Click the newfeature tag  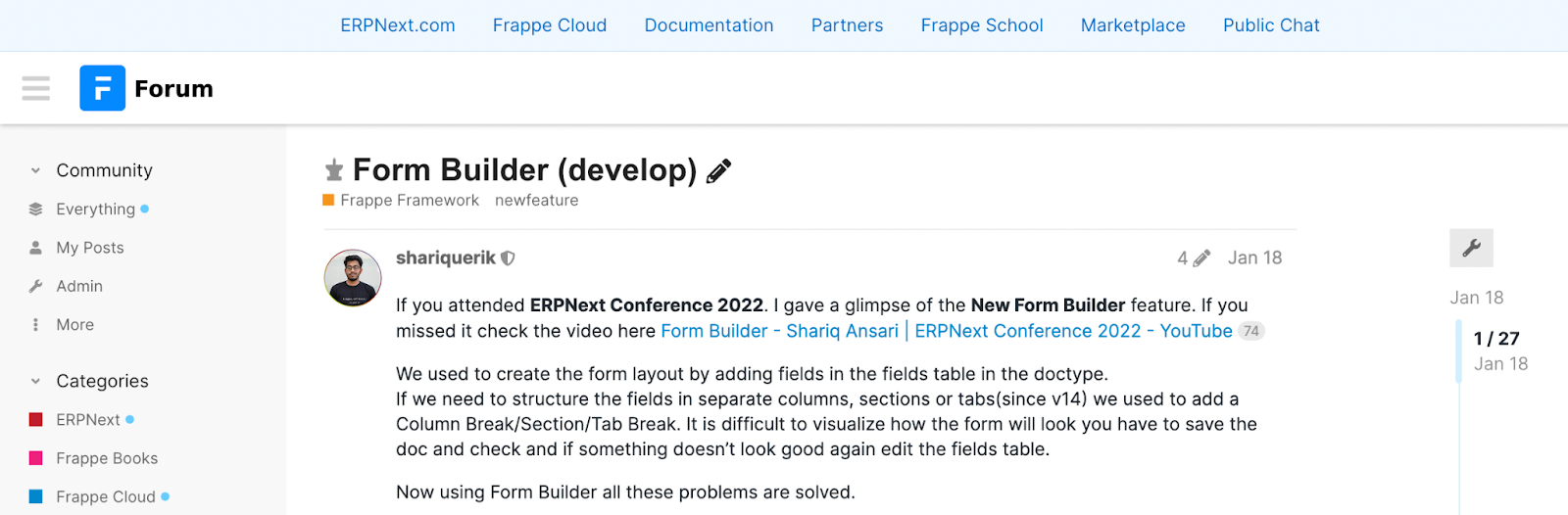click(x=536, y=201)
